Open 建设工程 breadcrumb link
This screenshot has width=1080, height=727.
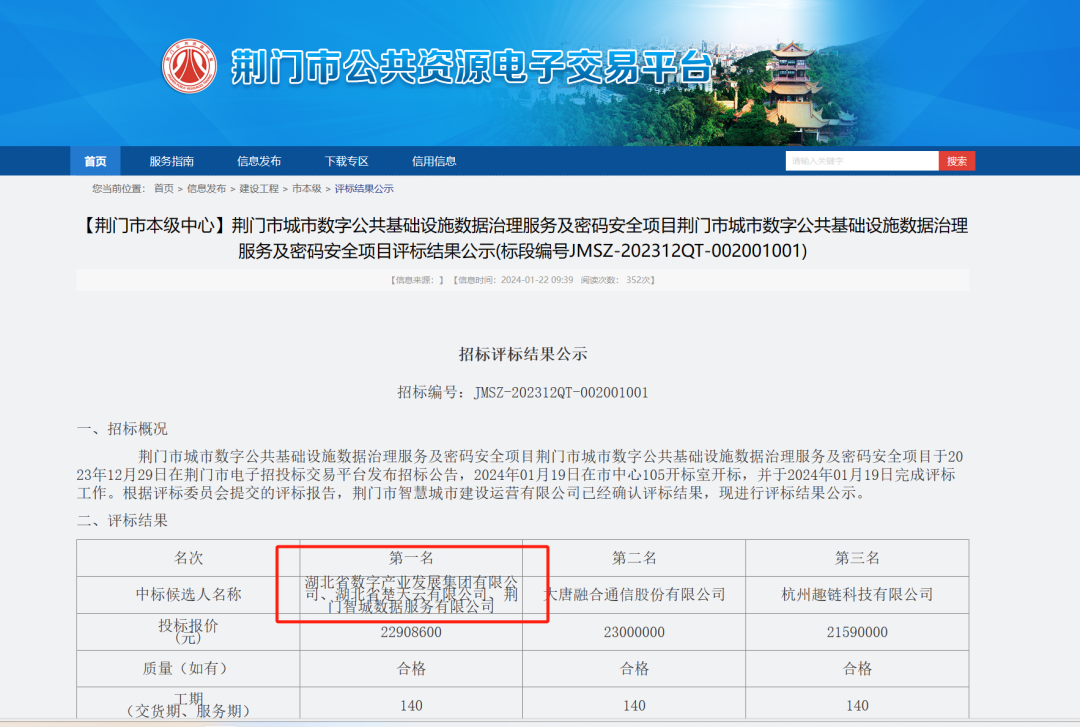259,189
